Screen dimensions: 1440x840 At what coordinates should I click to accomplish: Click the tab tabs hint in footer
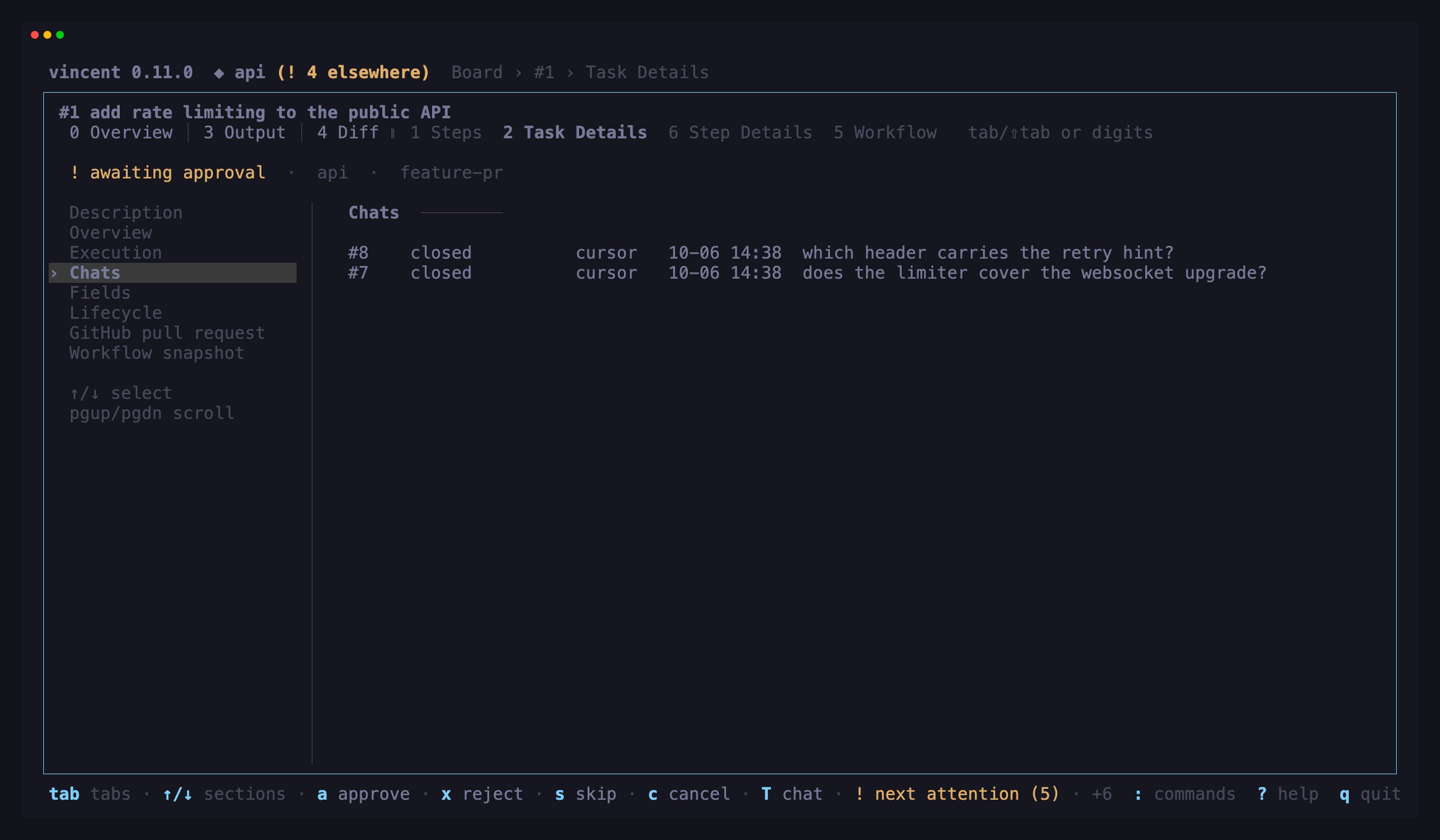pos(90,794)
